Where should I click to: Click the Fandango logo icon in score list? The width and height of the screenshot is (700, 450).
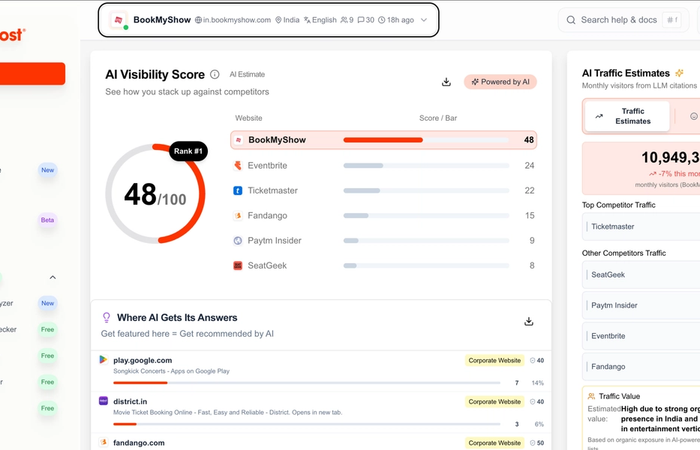point(238,216)
